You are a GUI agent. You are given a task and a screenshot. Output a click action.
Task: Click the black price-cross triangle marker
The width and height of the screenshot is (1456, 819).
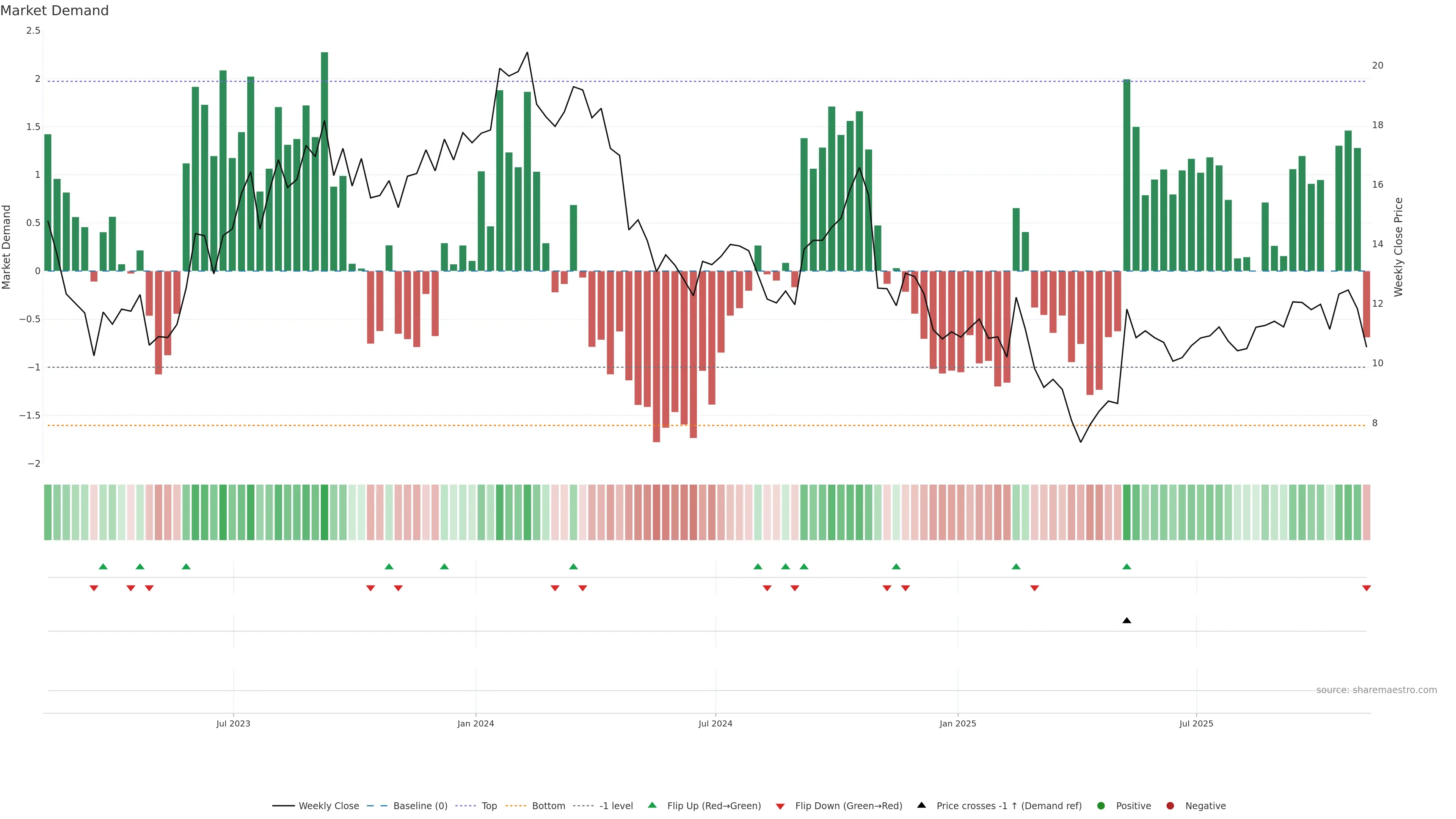(1127, 621)
